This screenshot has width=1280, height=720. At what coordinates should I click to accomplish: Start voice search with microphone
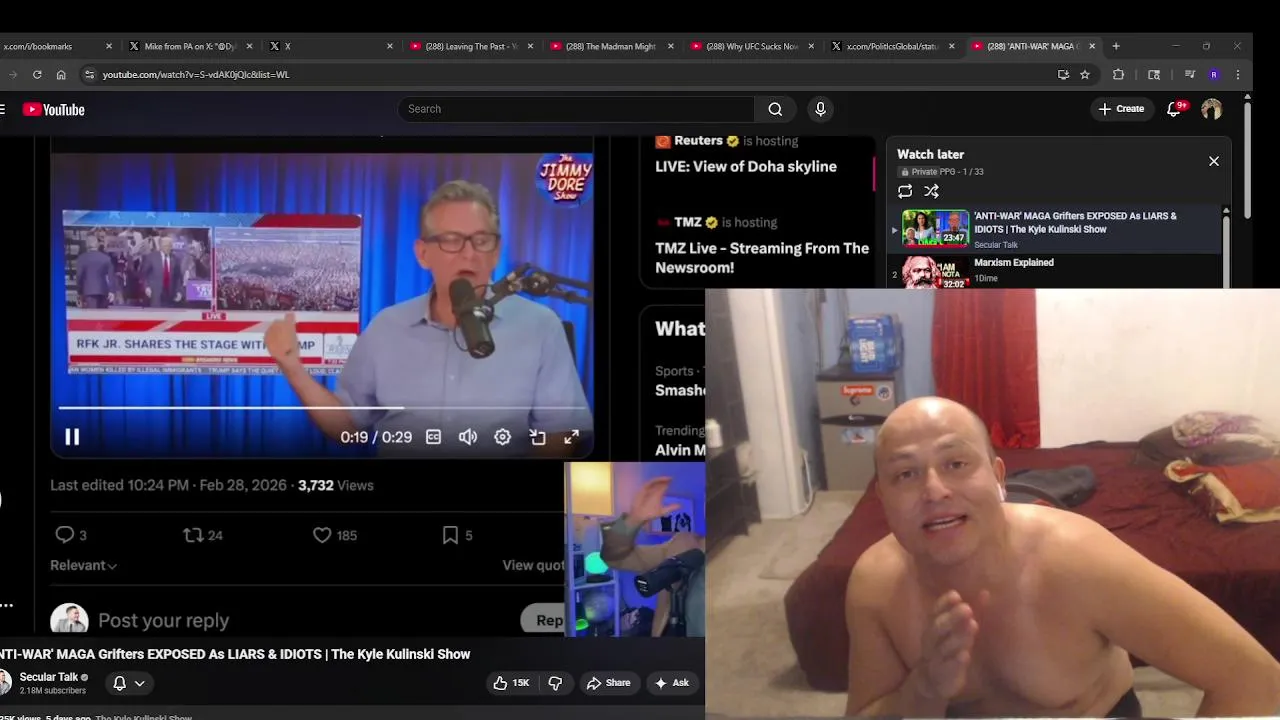[x=820, y=109]
